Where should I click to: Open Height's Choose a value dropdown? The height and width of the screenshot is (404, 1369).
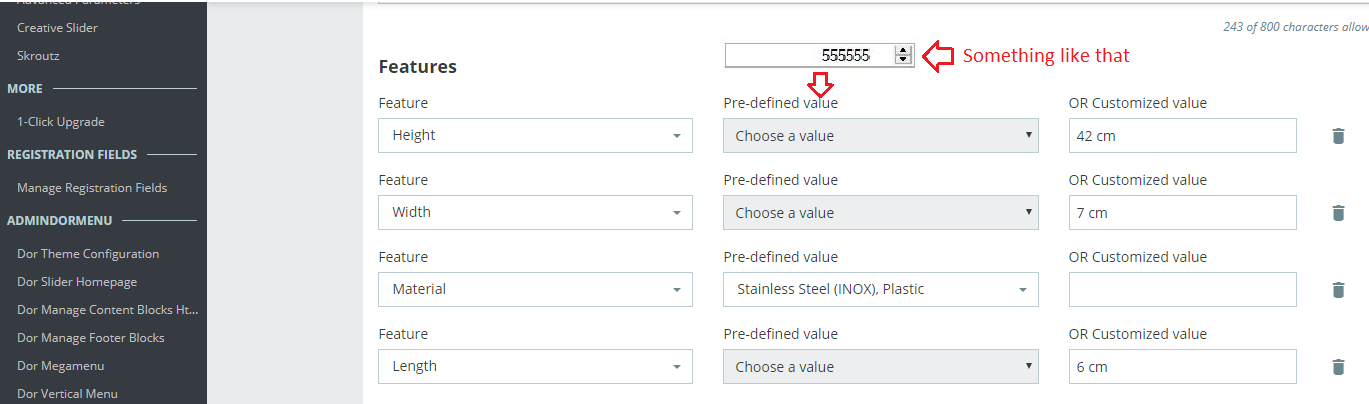(x=880, y=136)
